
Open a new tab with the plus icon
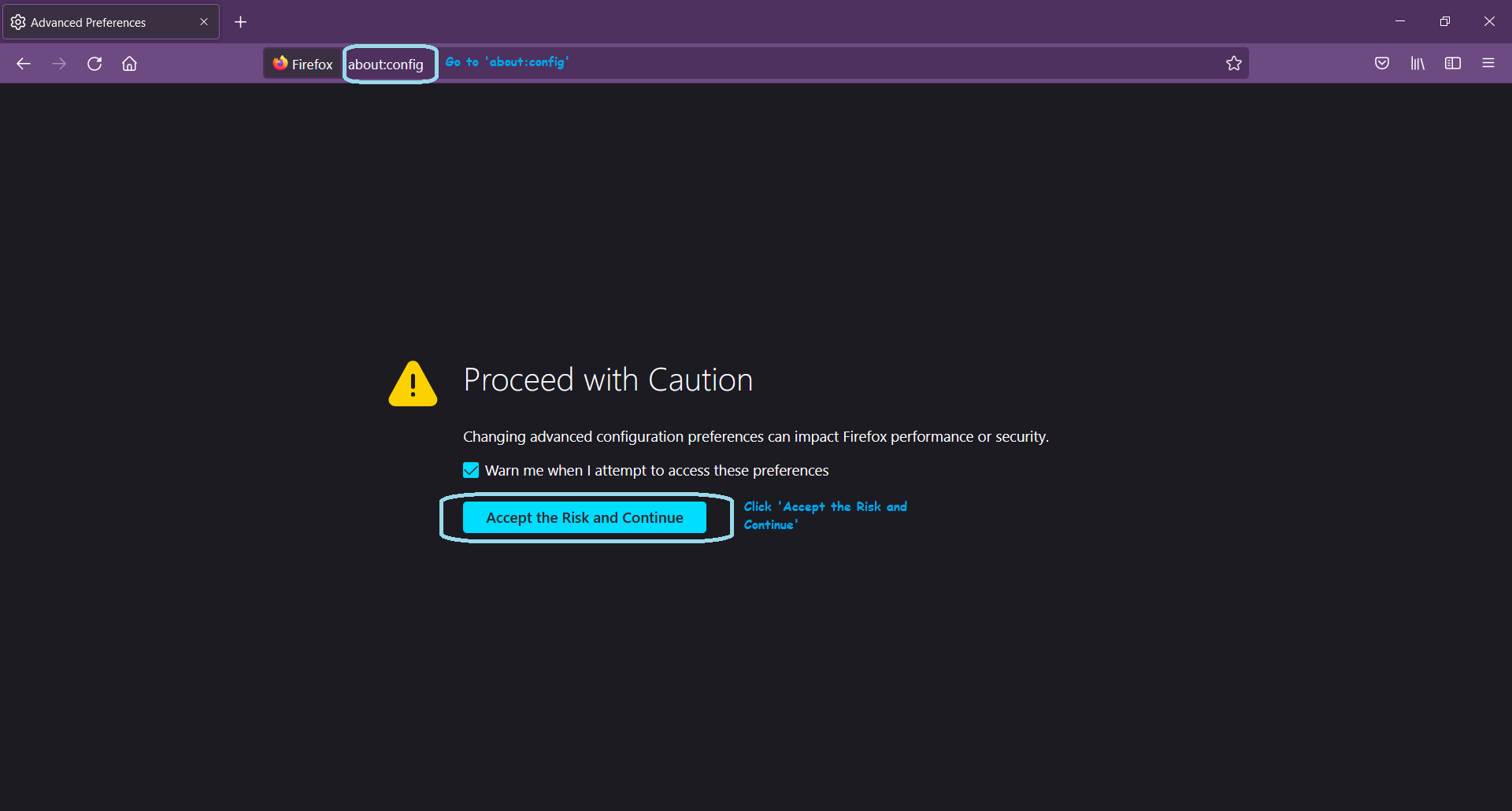[241, 21]
